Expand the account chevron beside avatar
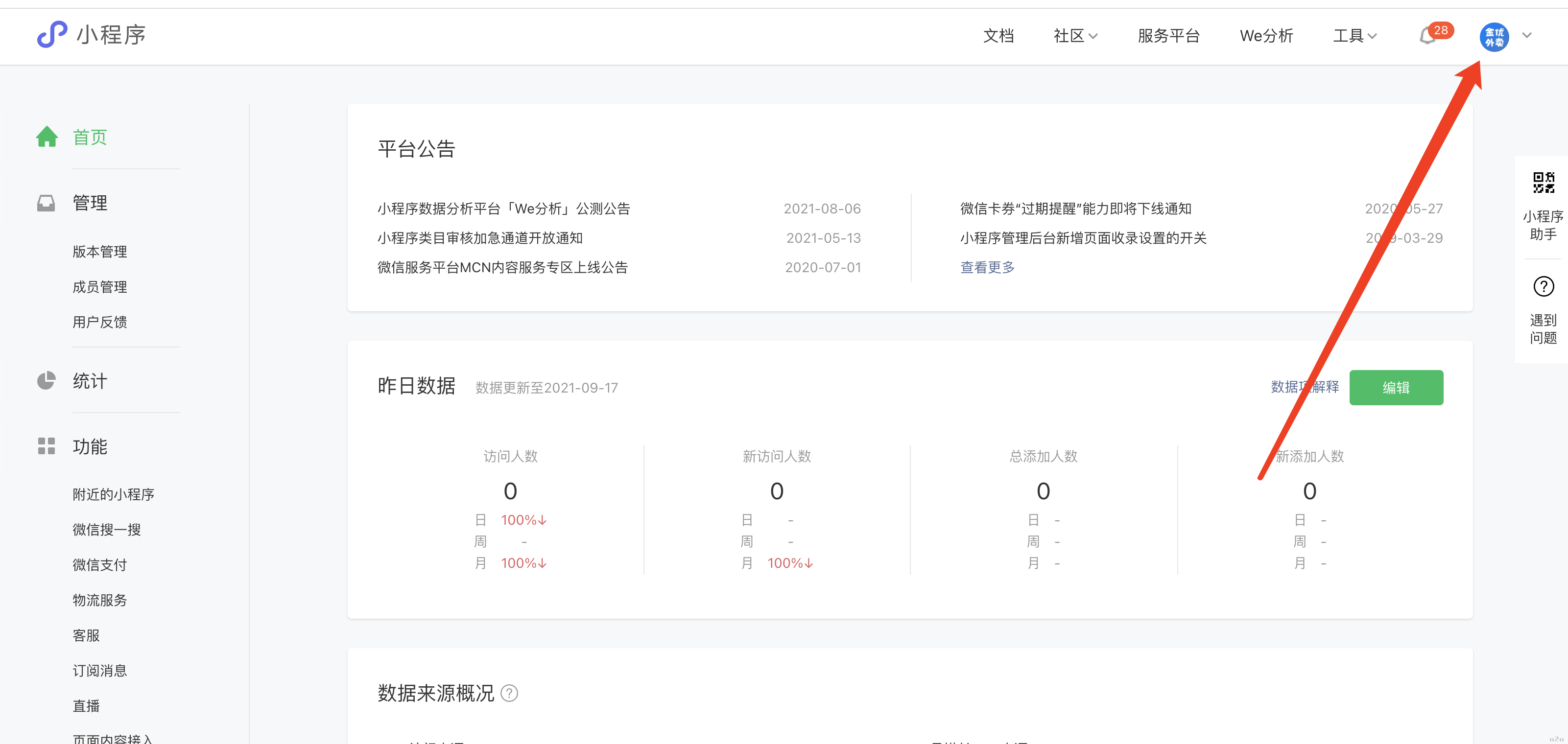The height and width of the screenshot is (744, 1568). tap(1526, 35)
